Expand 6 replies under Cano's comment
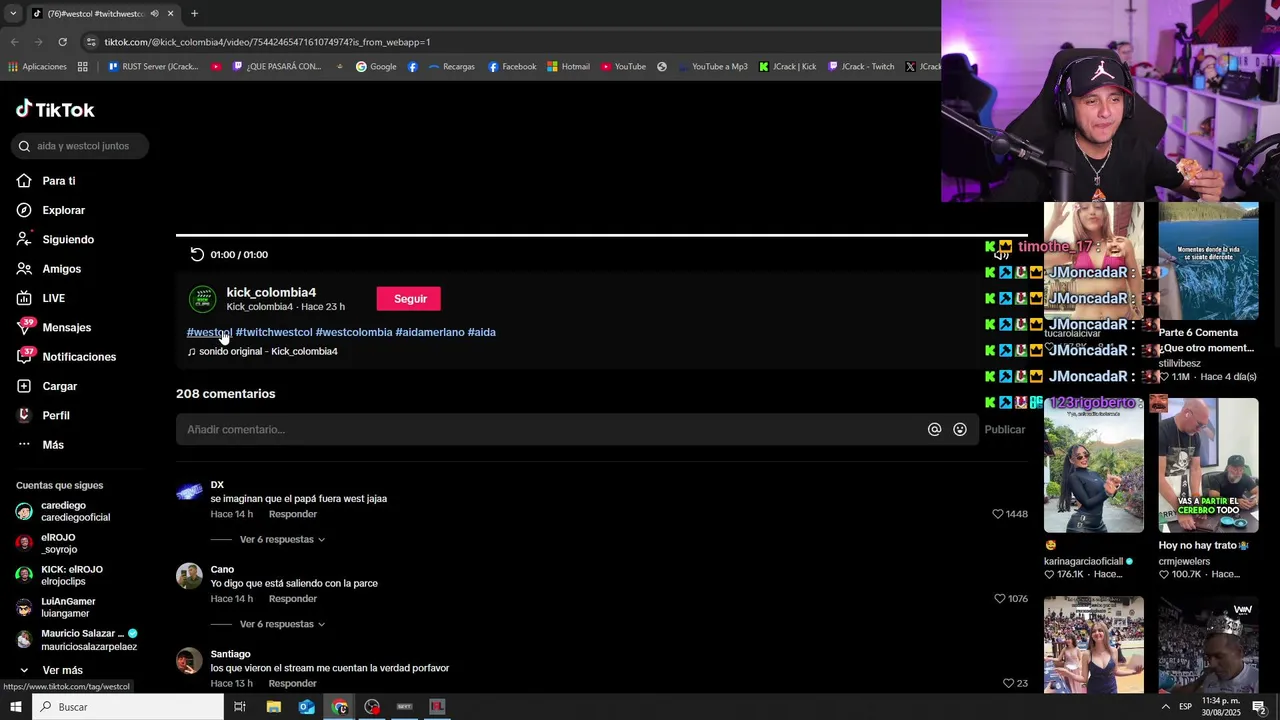Screen dimensions: 1280x720 click(x=282, y=624)
